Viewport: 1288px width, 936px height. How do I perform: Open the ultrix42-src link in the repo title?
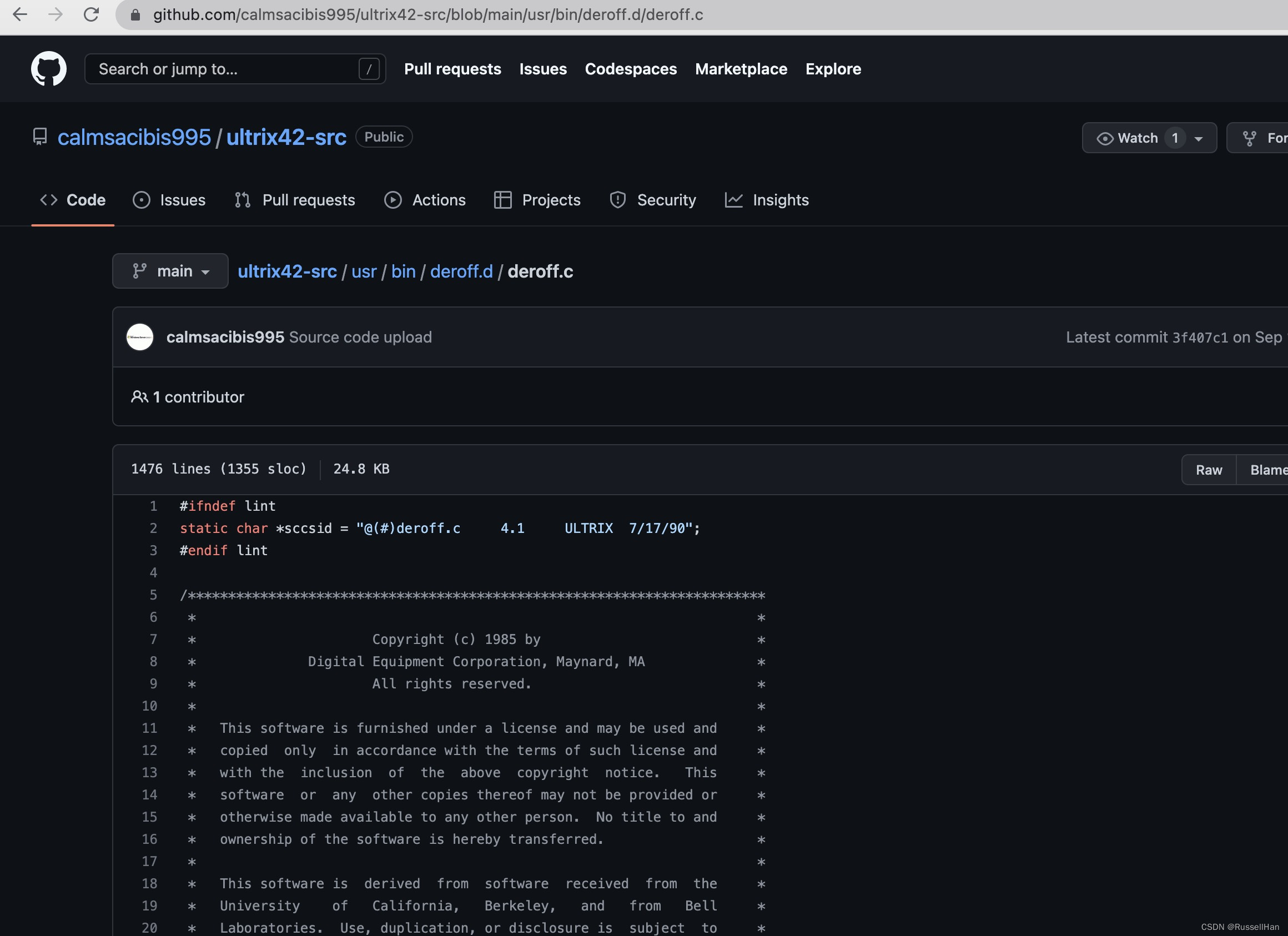click(286, 137)
